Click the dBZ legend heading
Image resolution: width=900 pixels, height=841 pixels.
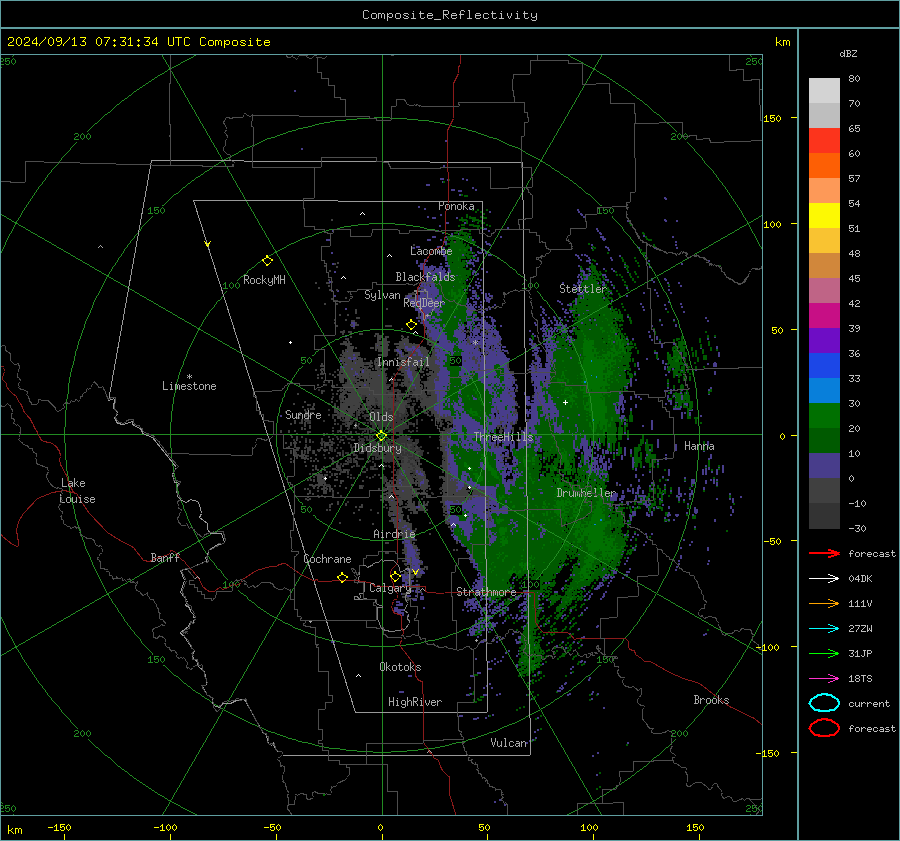[x=848, y=54]
